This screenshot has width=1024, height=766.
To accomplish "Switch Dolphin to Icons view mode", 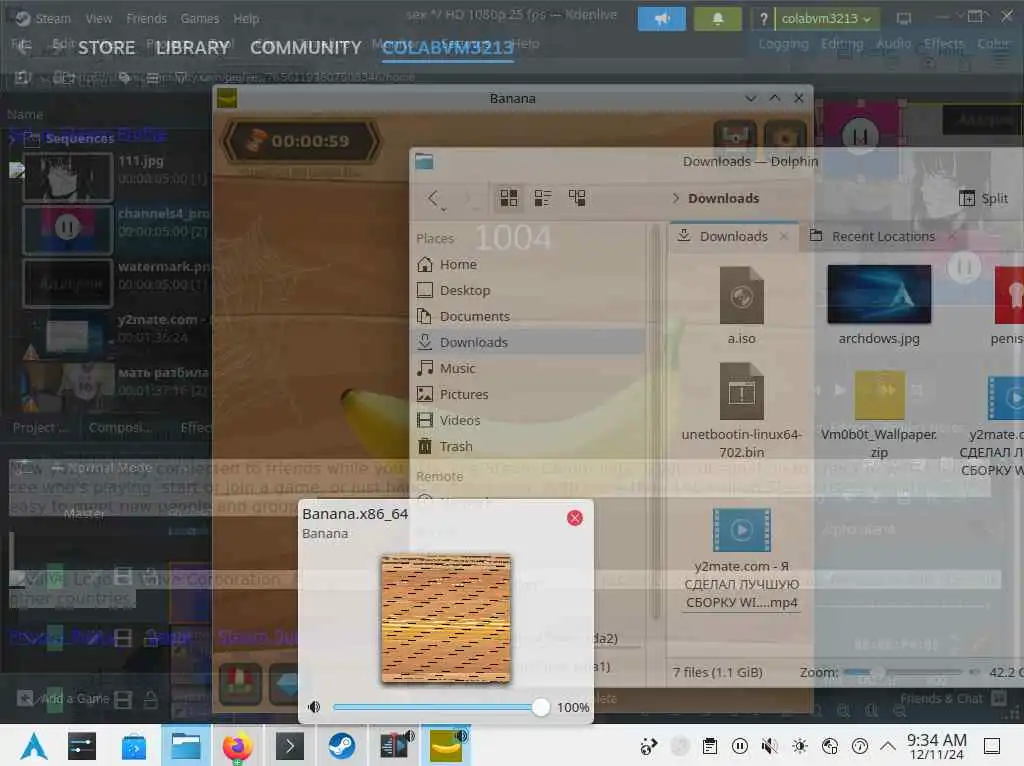I will 509,198.
